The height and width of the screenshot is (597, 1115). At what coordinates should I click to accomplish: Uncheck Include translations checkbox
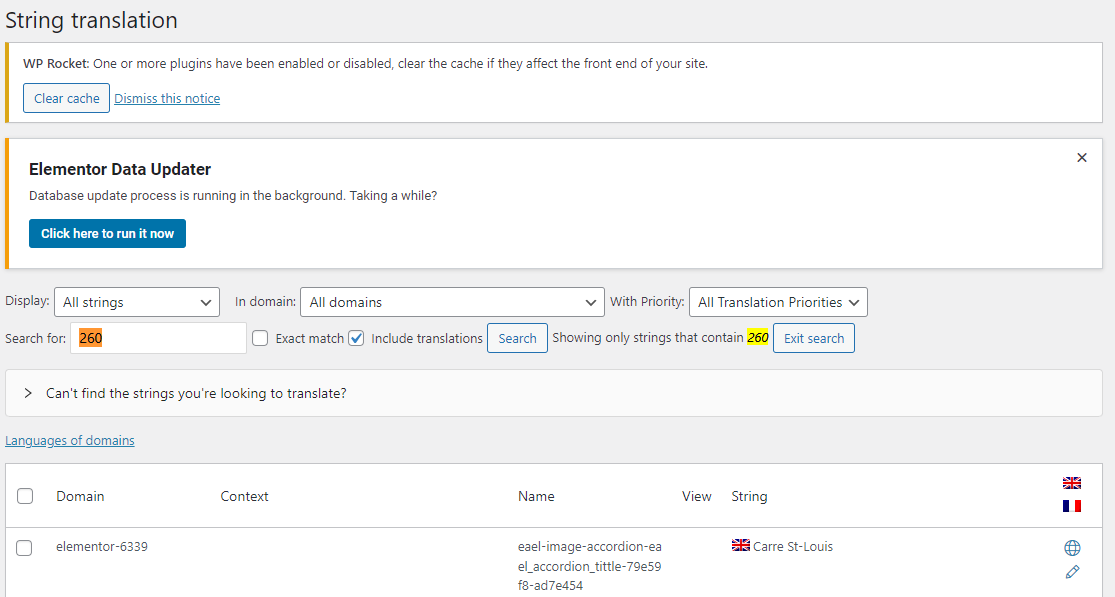pyautogui.click(x=356, y=339)
